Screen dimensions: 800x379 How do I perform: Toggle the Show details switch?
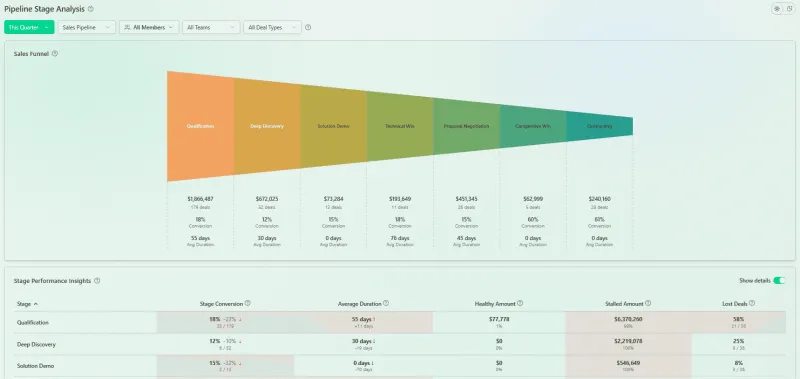point(779,281)
